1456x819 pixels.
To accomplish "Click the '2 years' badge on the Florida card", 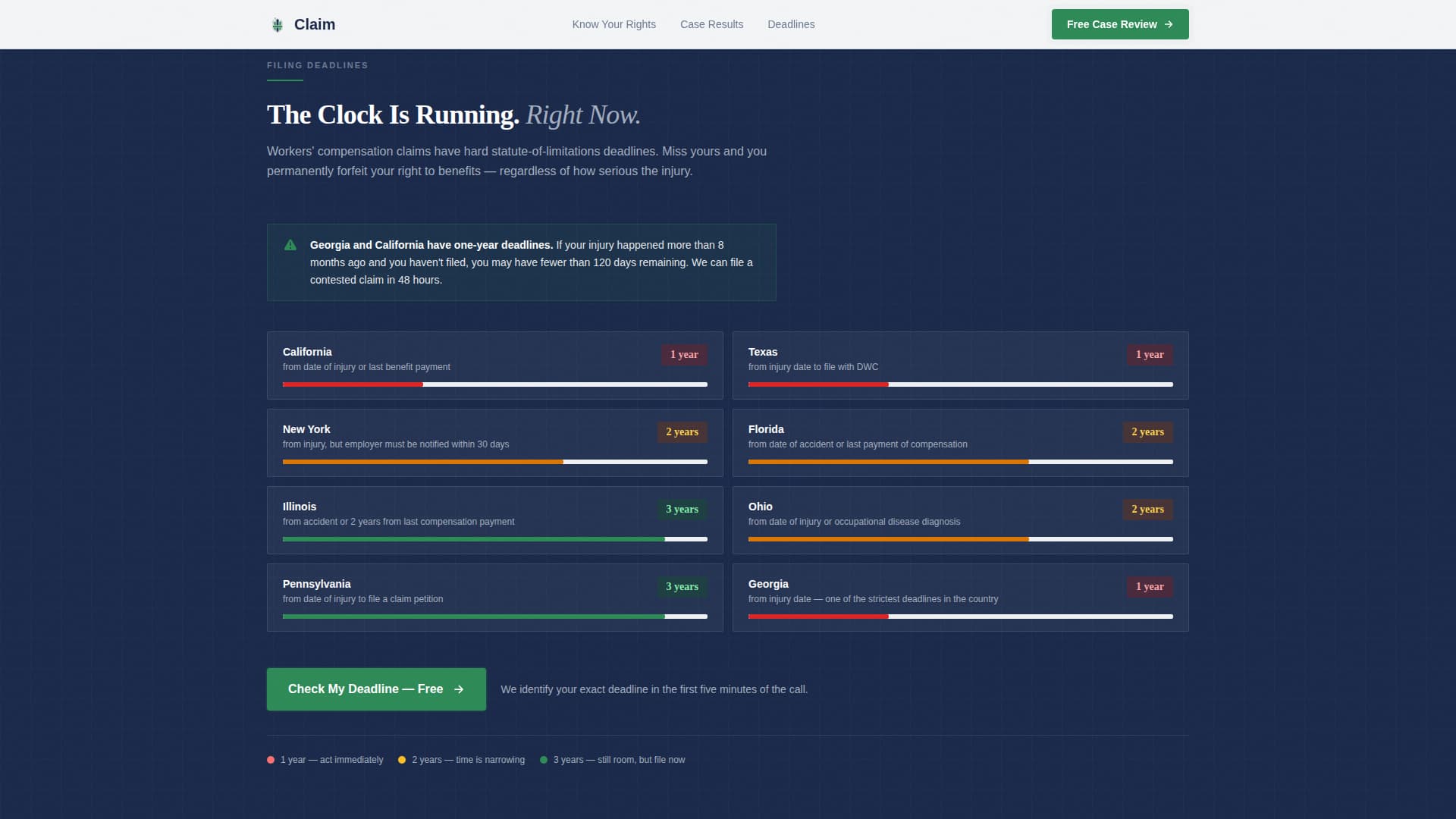I will pos(1147,431).
